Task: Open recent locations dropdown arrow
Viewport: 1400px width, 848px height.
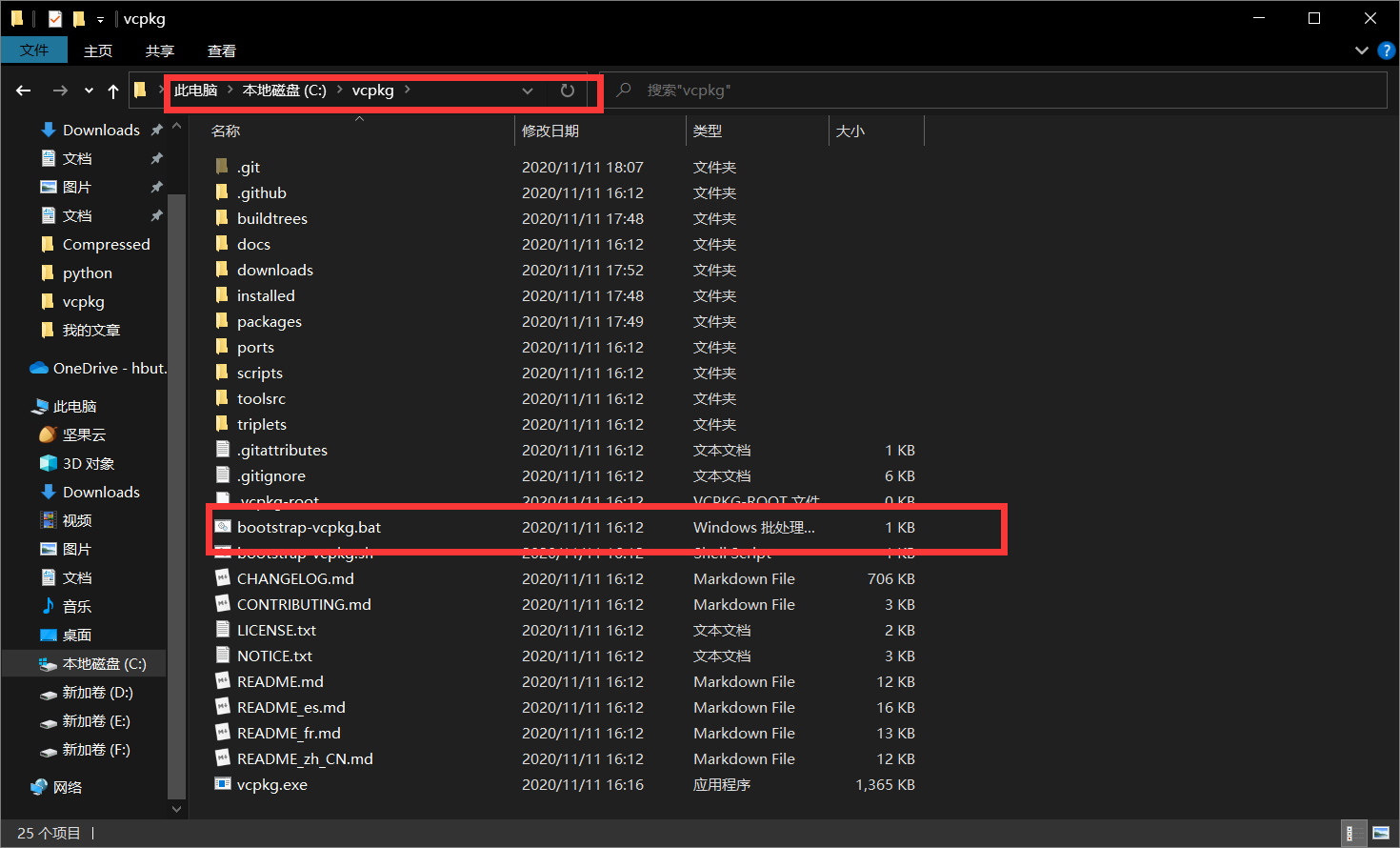Action: [x=89, y=91]
